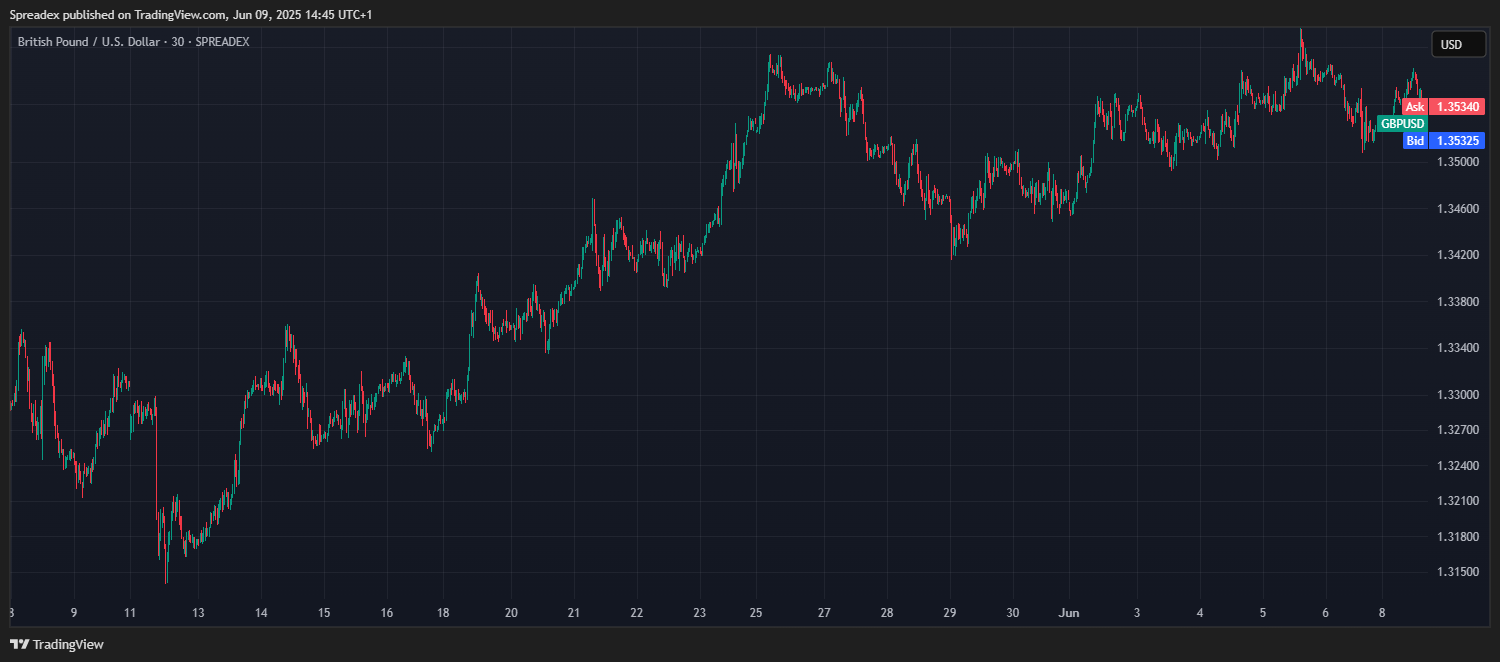Click the 1.35000 price axis label
1500x662 pixels.
click(x=1457, y=162)
